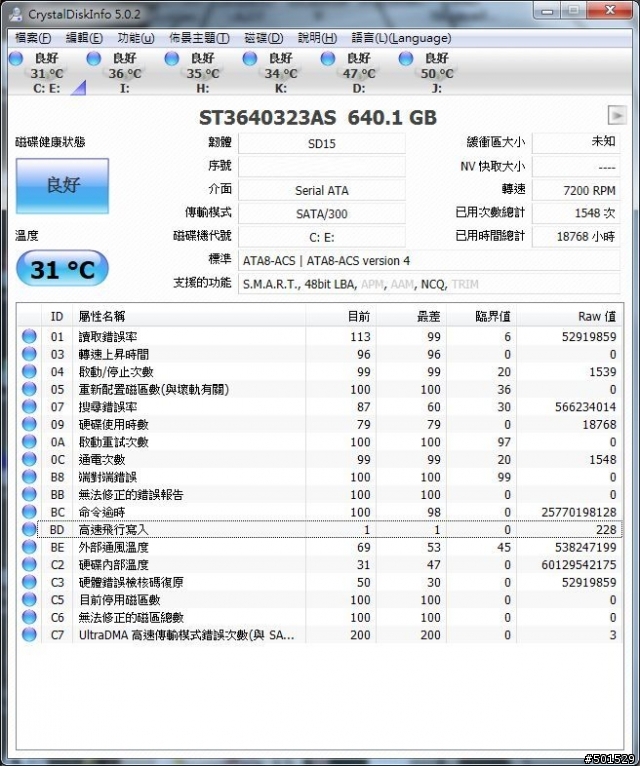Select the 重新配置磁區數 row
640x767 pixels.
pyautogui.click(x=320, y=389)
